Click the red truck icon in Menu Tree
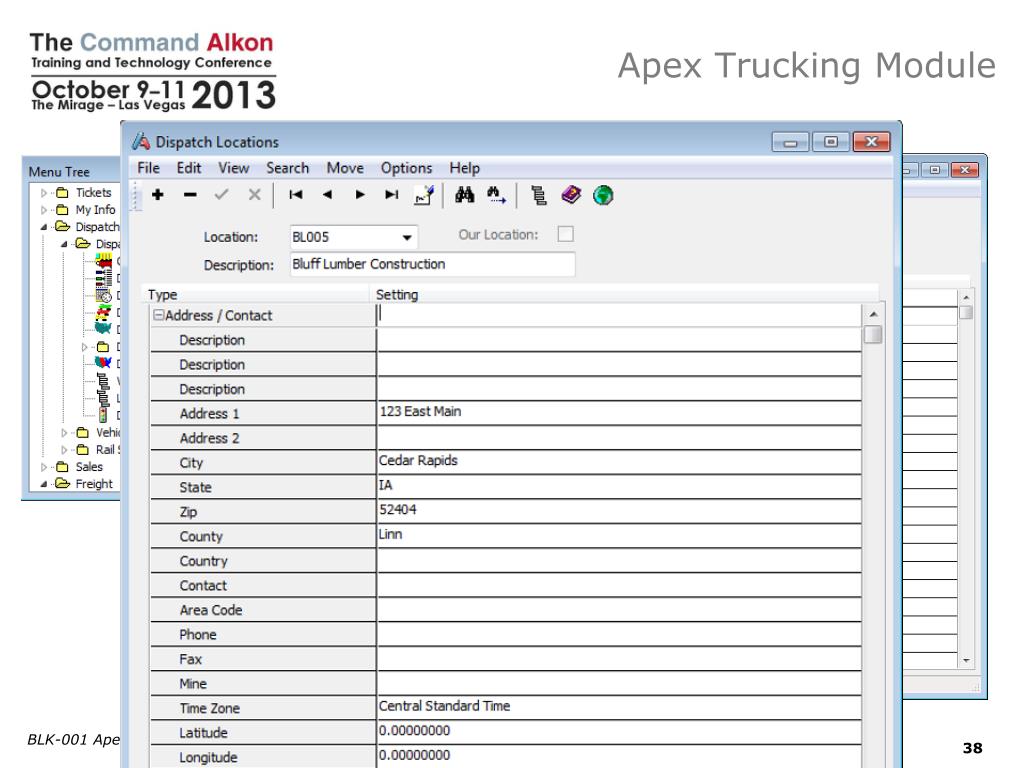1024x768 pixels. coord(104,261)
